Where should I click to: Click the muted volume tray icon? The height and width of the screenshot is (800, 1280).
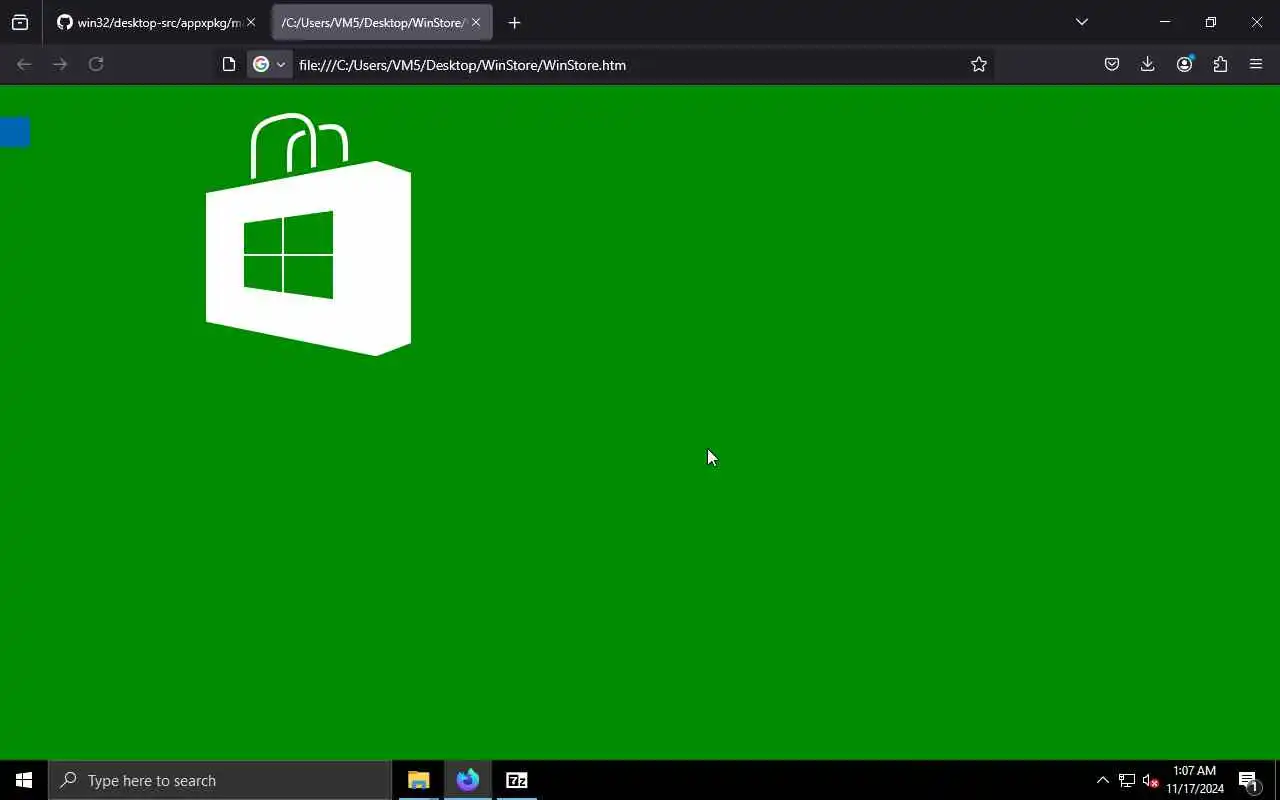click(1150, 780)
